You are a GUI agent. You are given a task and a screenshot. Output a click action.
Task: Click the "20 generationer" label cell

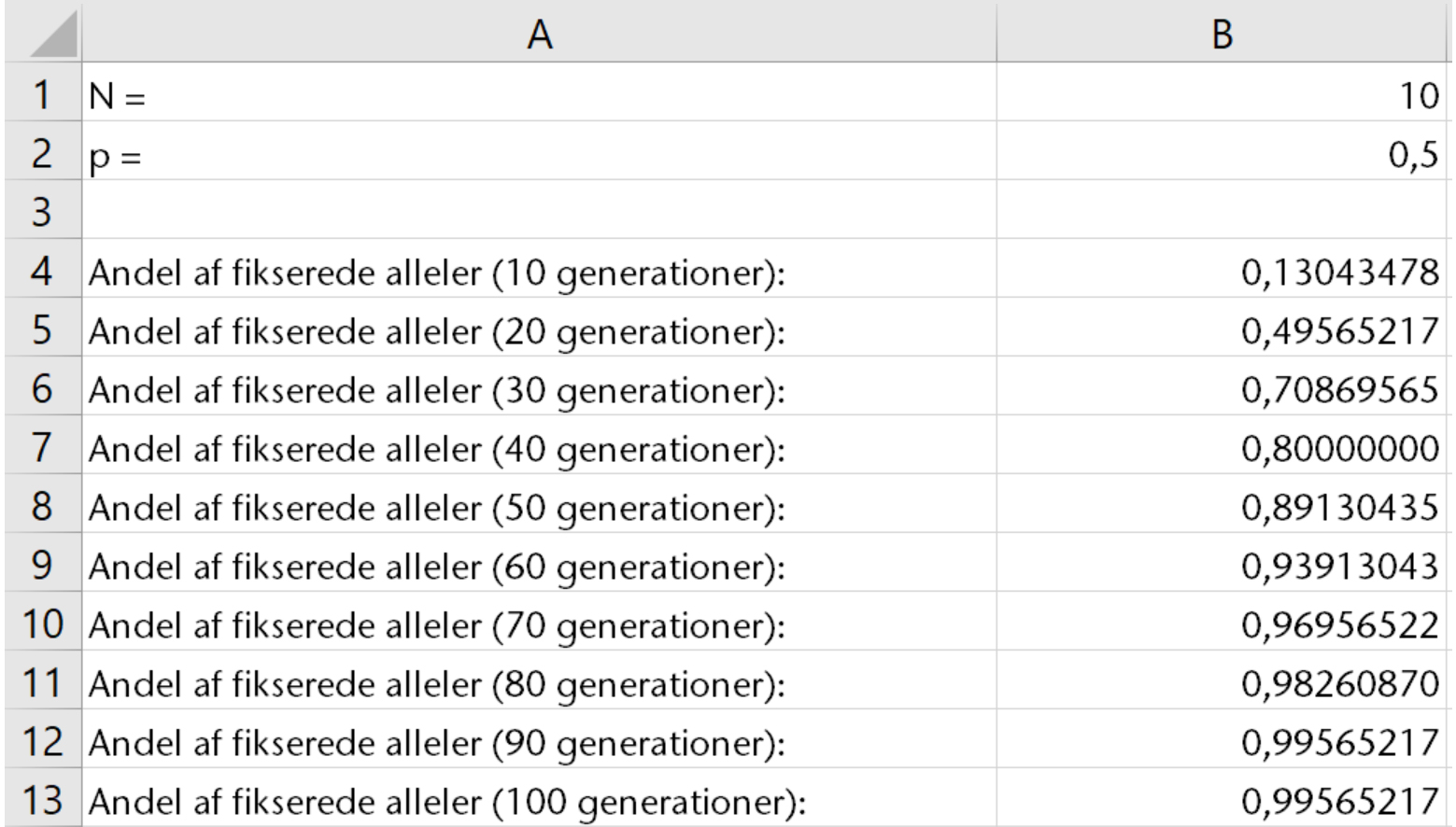539,330
